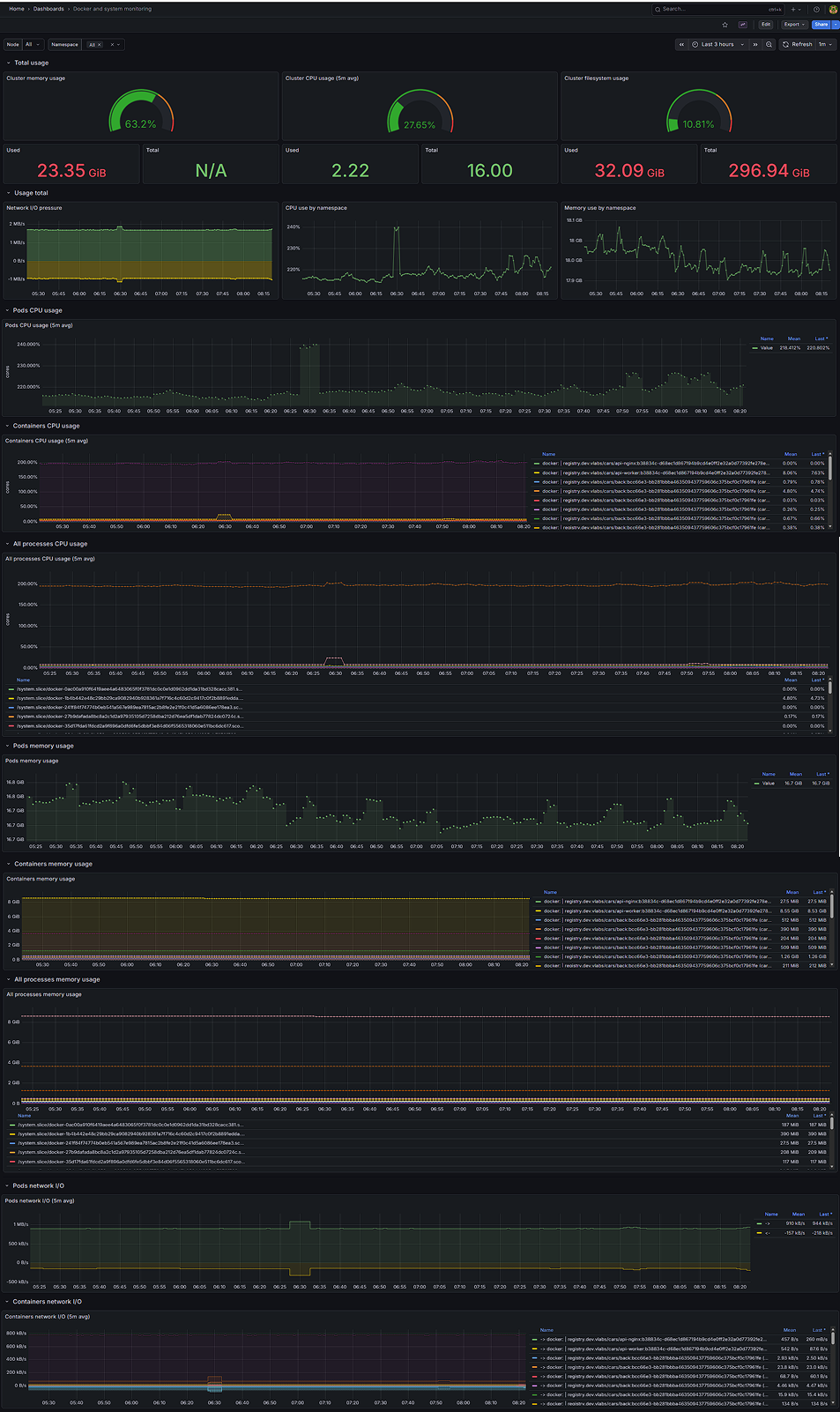Image resolution: width=840 pixels, height=1412 pixels.
Task: Open the Share button's arrow dropdown
Action: [836, 25]
